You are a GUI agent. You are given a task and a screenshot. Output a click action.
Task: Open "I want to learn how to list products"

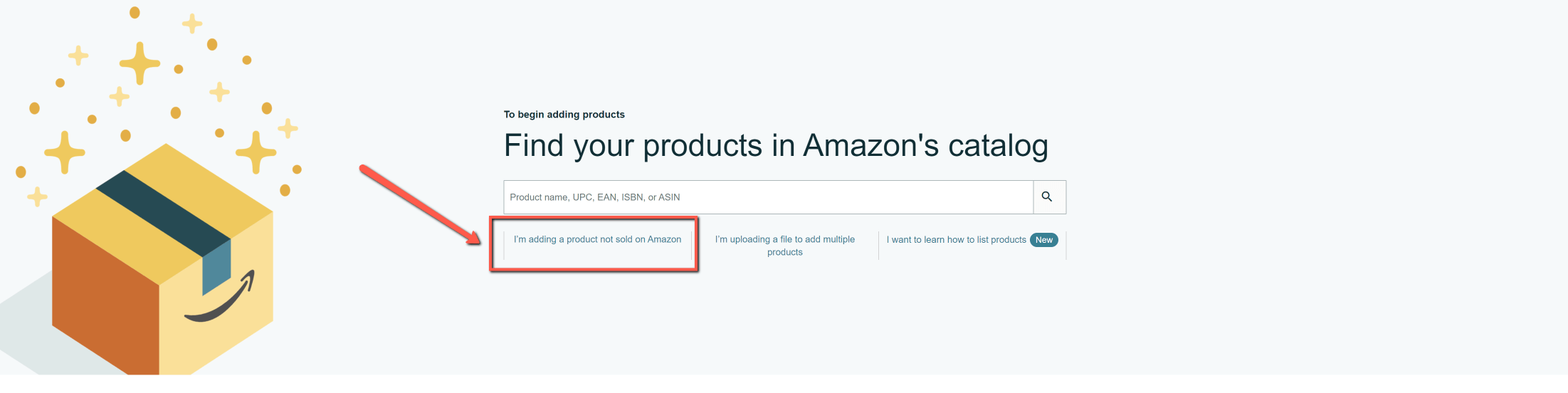click(956, 240)
